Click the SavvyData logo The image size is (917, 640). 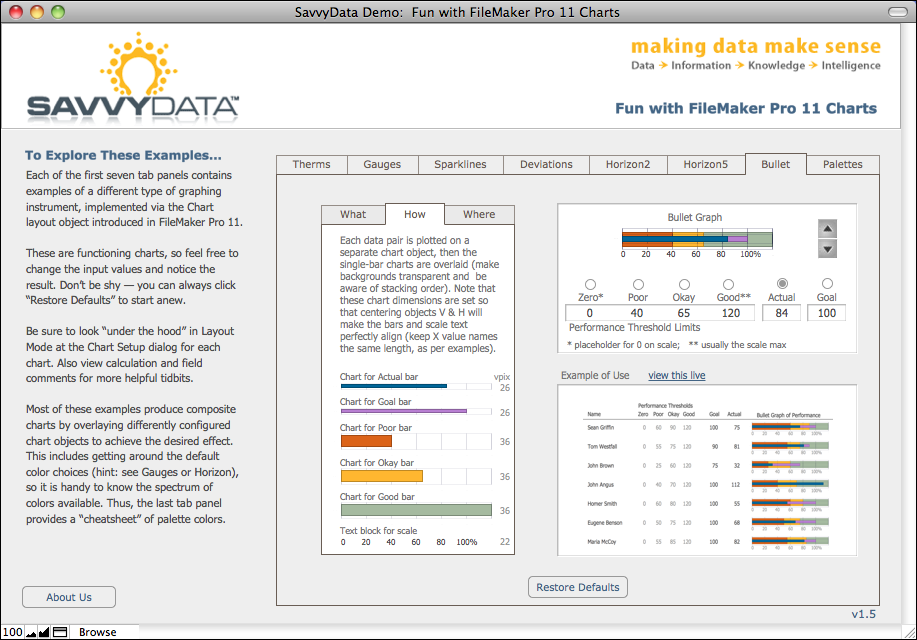pos(133,77)
